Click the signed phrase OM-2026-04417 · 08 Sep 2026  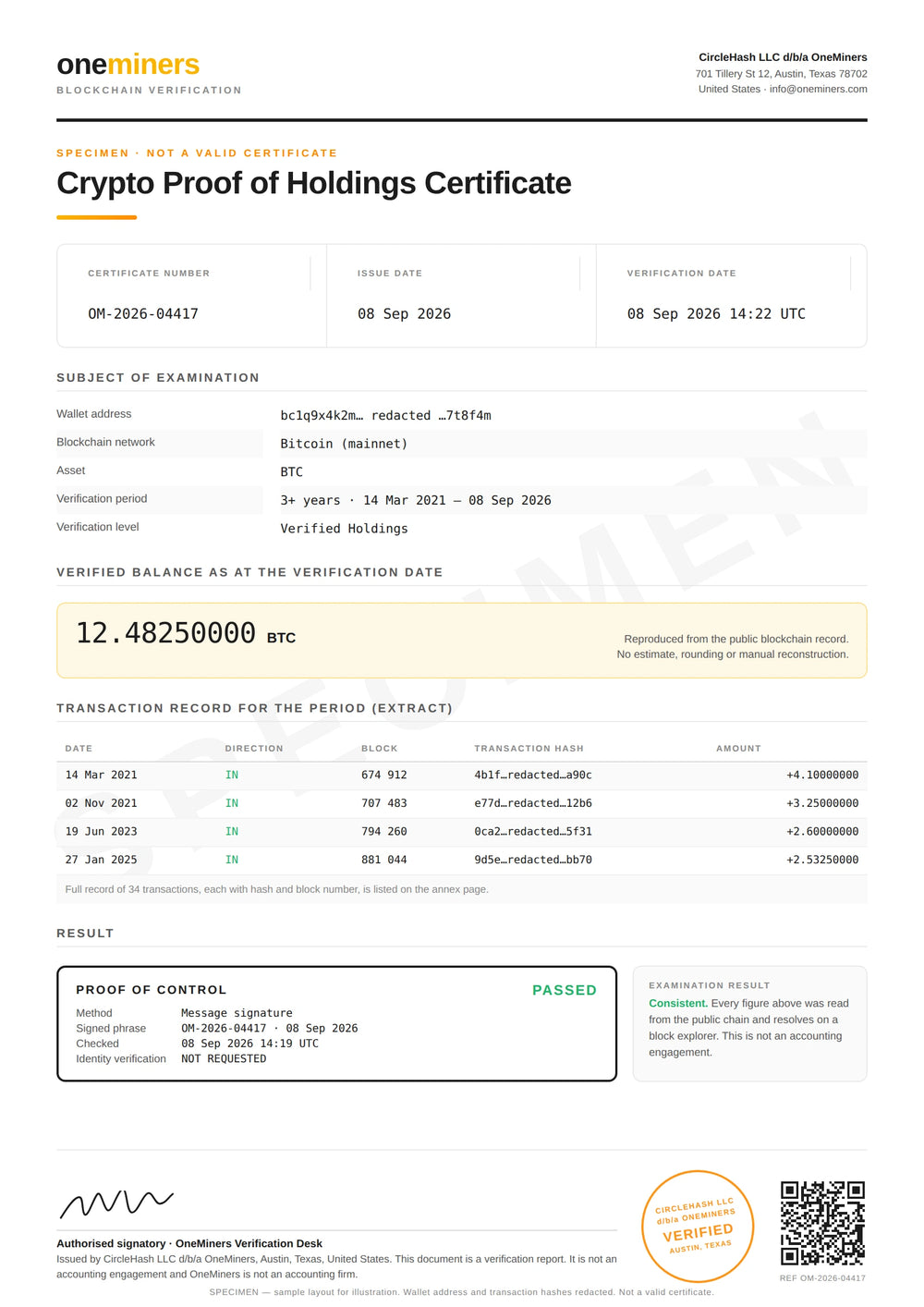tap(269, 1029)
